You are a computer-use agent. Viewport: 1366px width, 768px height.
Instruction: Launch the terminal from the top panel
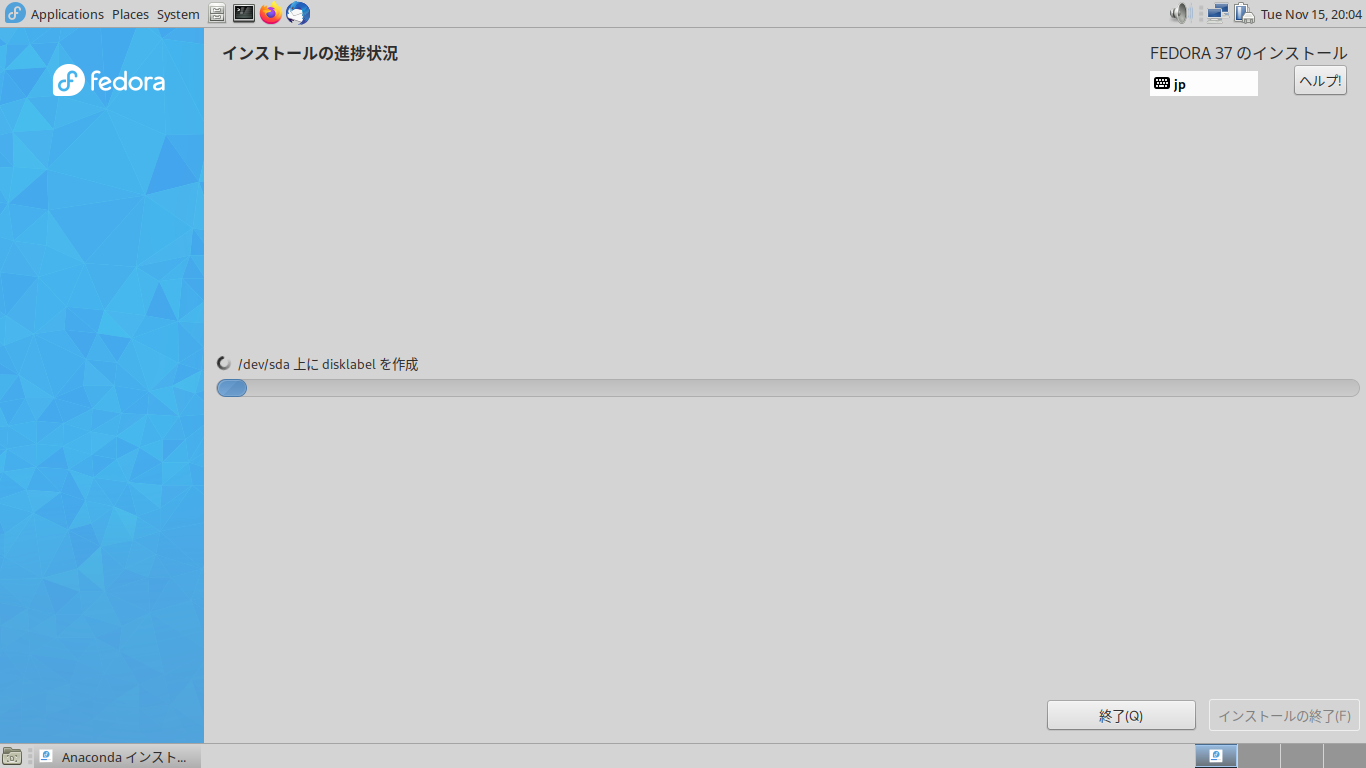(244, 13)
